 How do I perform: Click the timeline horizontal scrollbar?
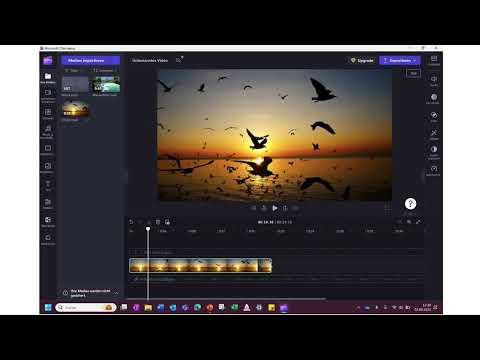[x=227, y=299]
